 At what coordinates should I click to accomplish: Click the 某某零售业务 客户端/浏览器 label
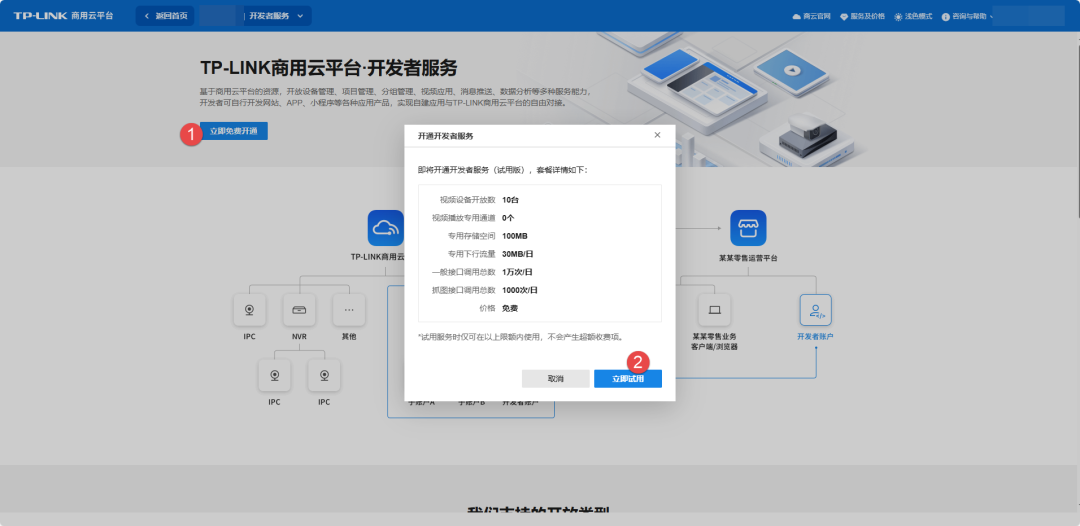[x=714, y=341]
